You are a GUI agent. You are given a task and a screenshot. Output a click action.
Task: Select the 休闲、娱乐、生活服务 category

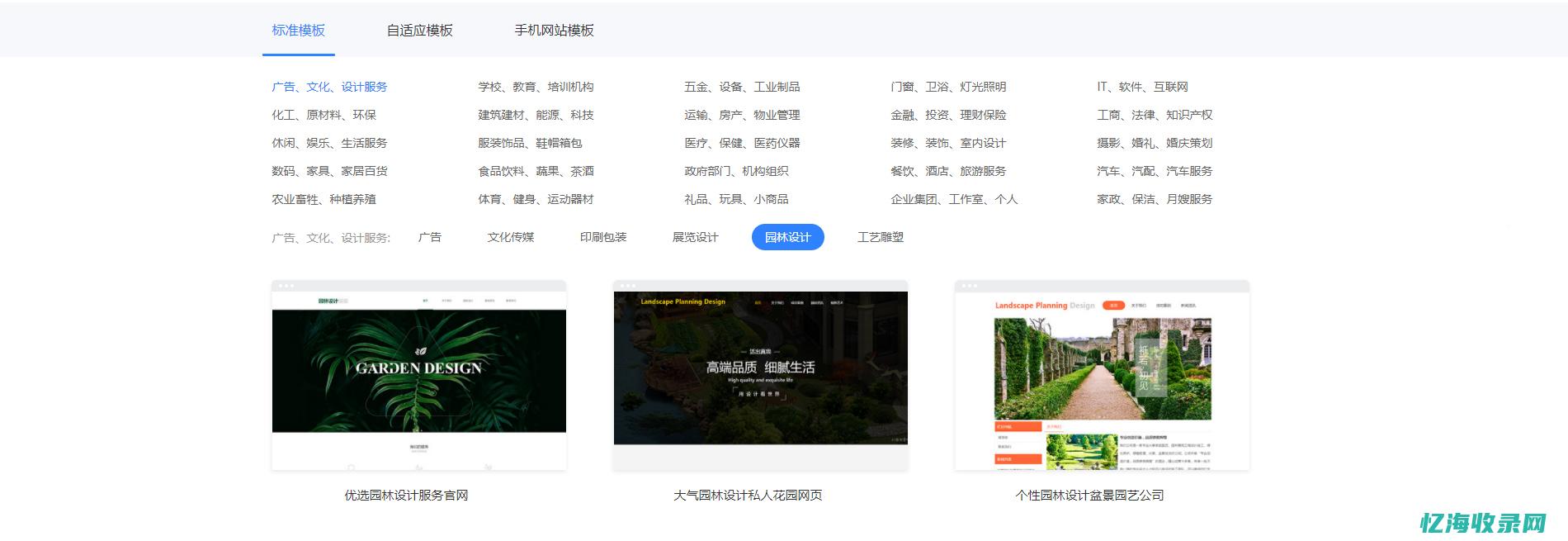pos(329,143)
